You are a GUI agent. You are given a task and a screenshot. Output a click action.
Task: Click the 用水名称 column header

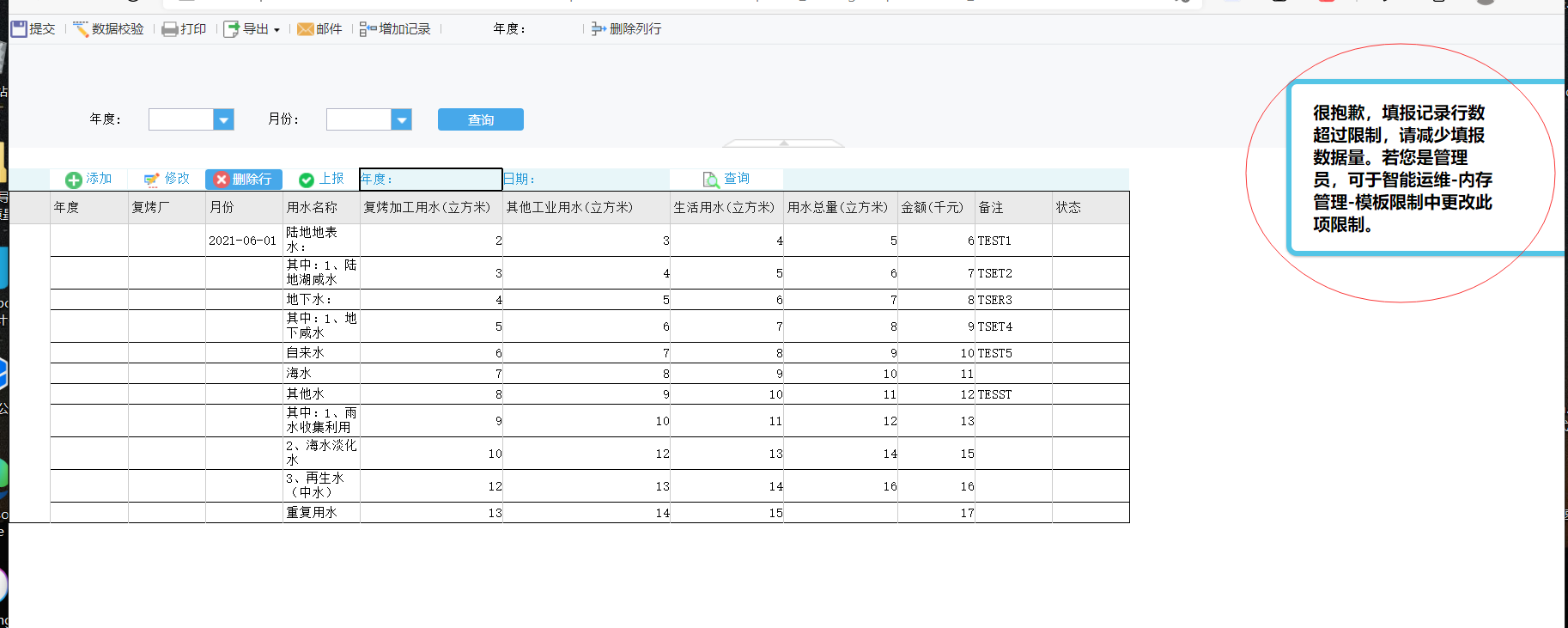click(x=321, y=207)
